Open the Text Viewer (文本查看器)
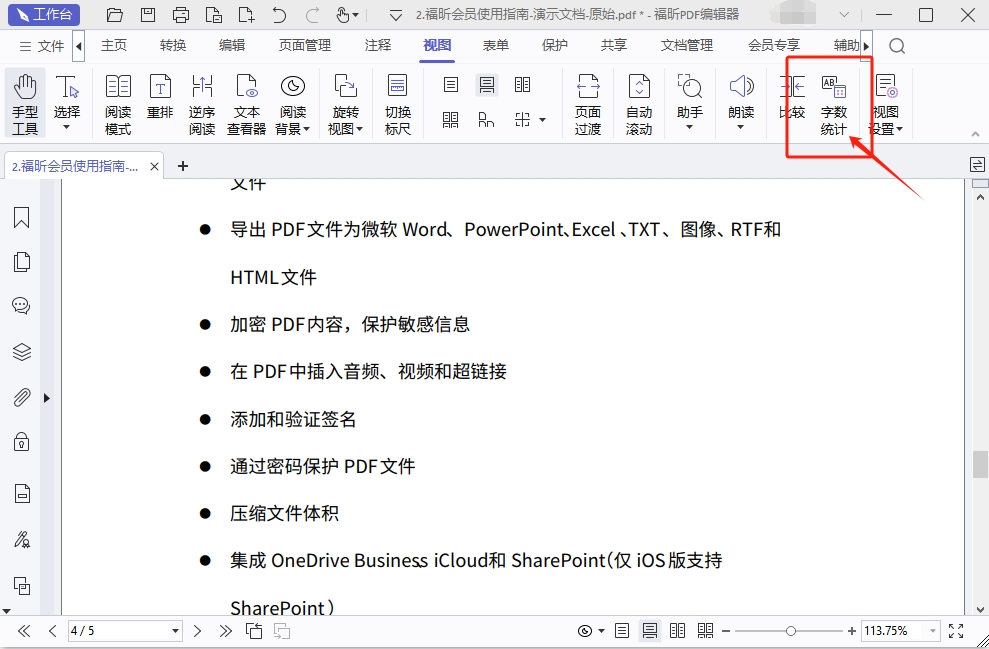 [x=246, y=104]
